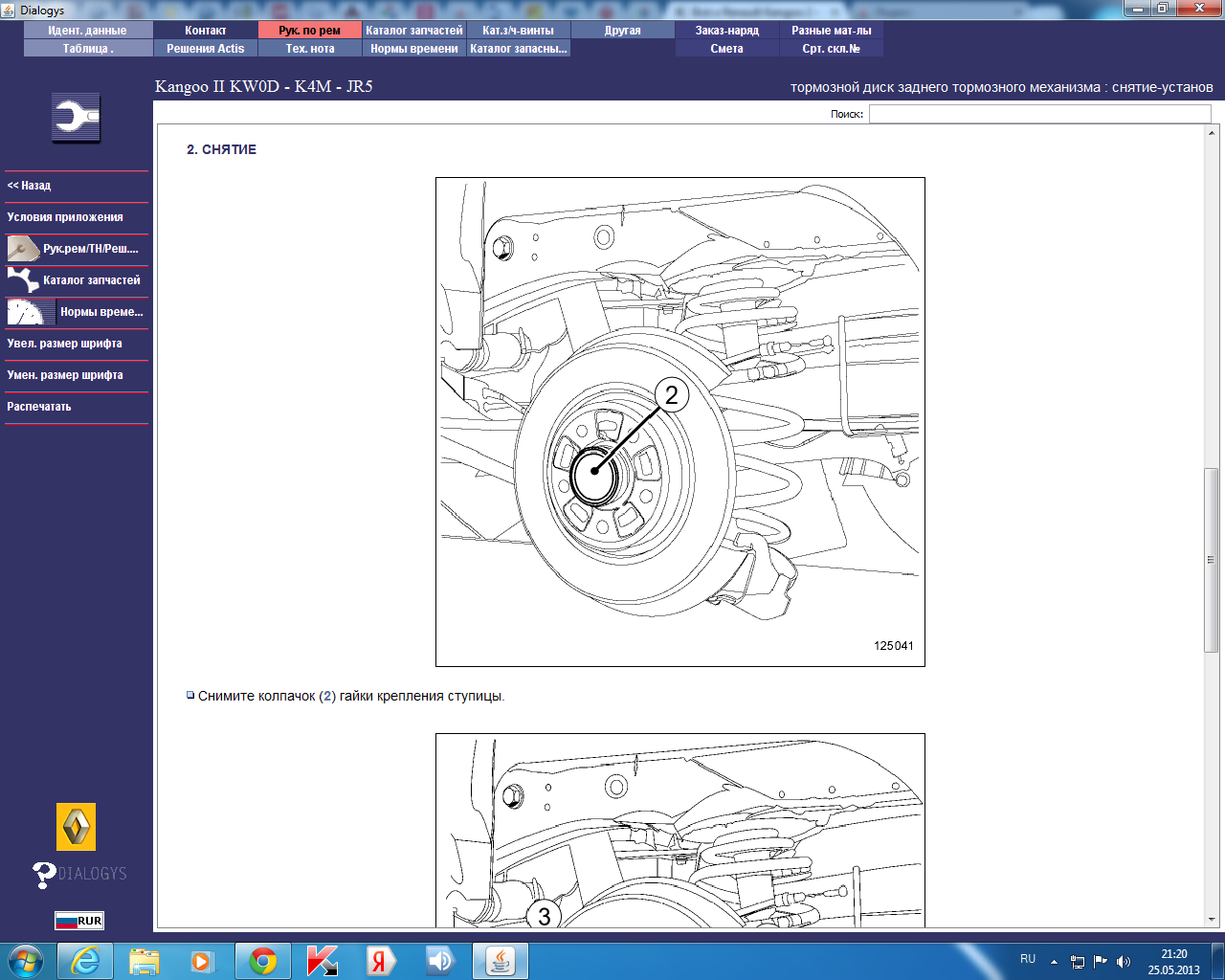This screenshot has height=980, width=1225.
Task: Open top Нормы времени tab
Action: 414,49
